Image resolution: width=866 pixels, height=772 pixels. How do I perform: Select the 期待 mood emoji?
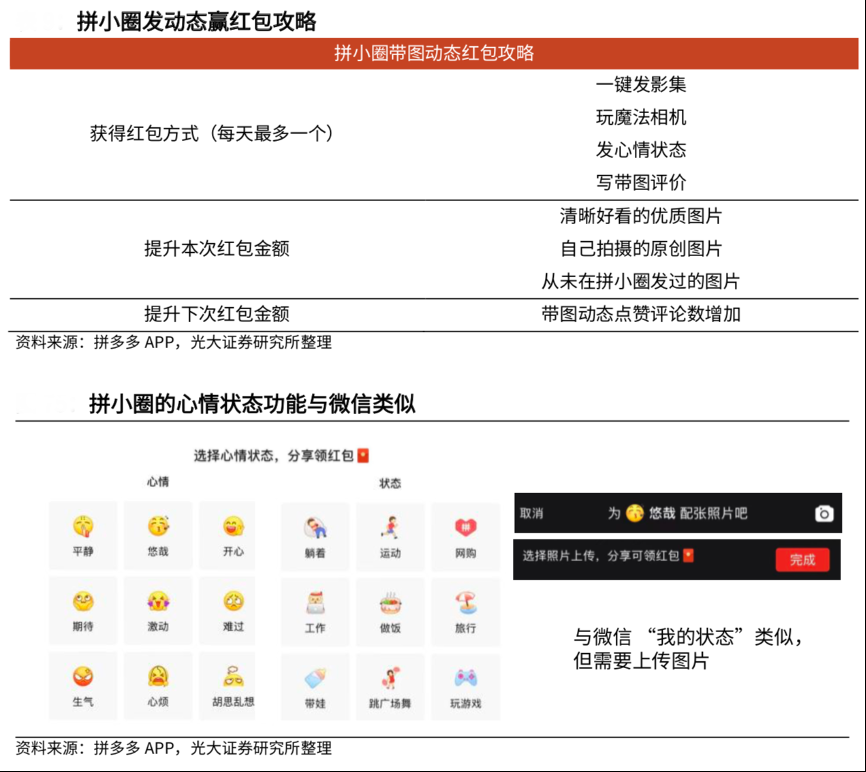(83, 602)
